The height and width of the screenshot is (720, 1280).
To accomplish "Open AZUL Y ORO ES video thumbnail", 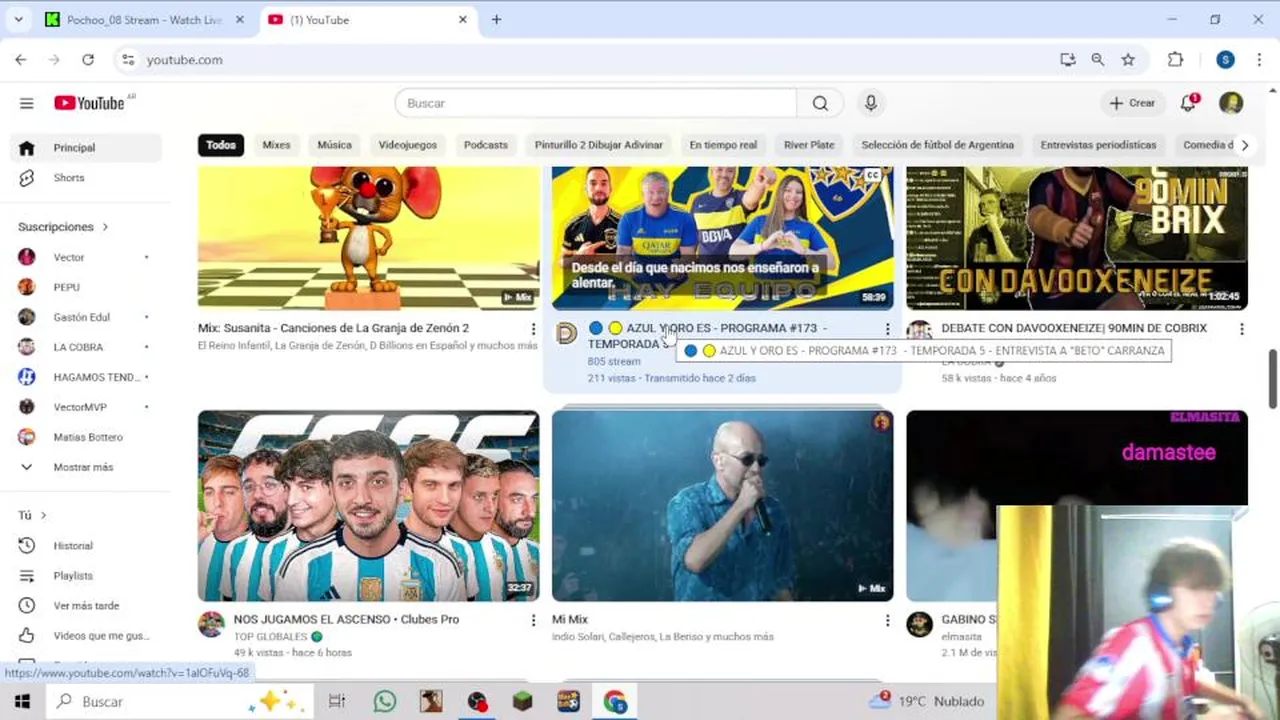I will tap(722, 238).
